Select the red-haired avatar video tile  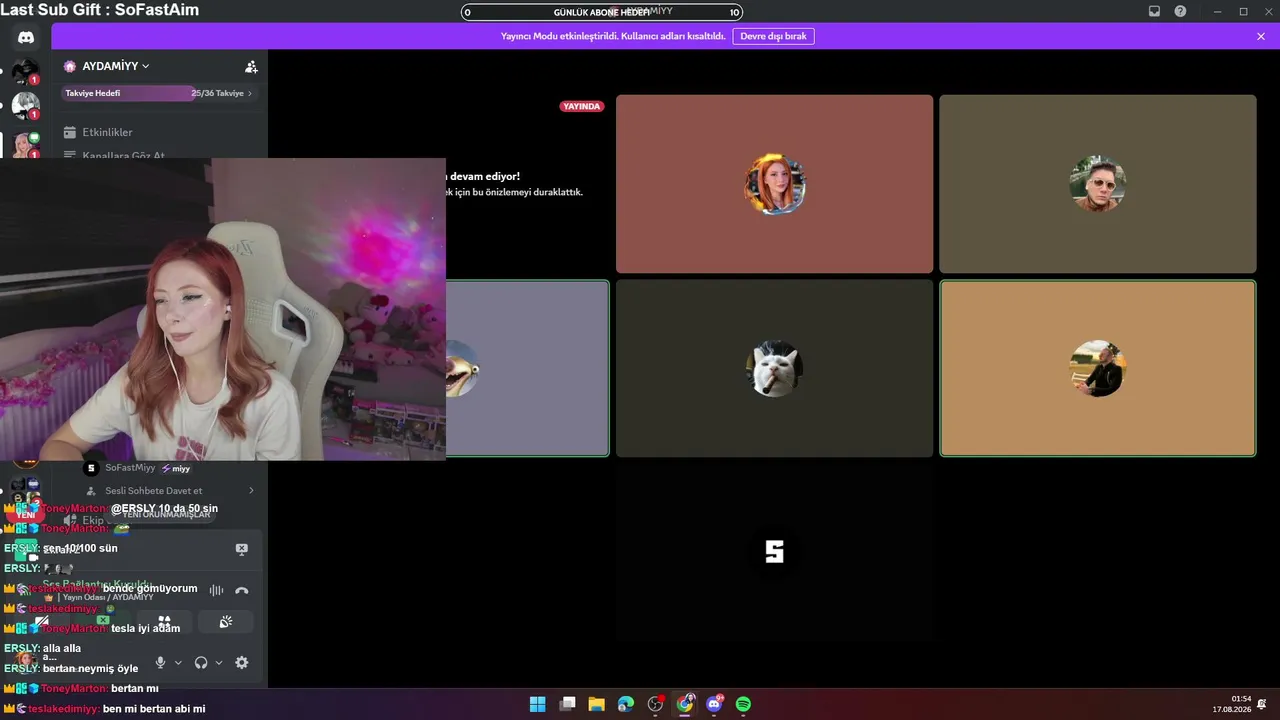tap(774, 184)
